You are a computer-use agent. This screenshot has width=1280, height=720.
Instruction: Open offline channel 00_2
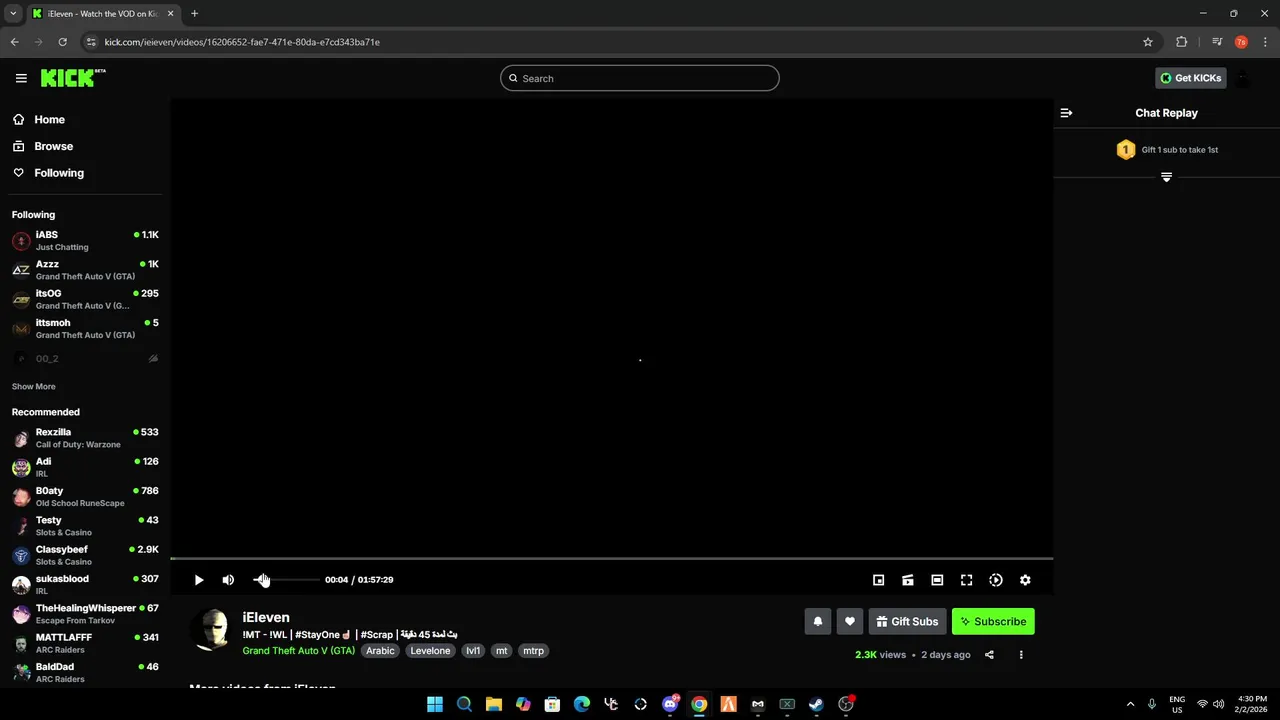click(85, 358)
